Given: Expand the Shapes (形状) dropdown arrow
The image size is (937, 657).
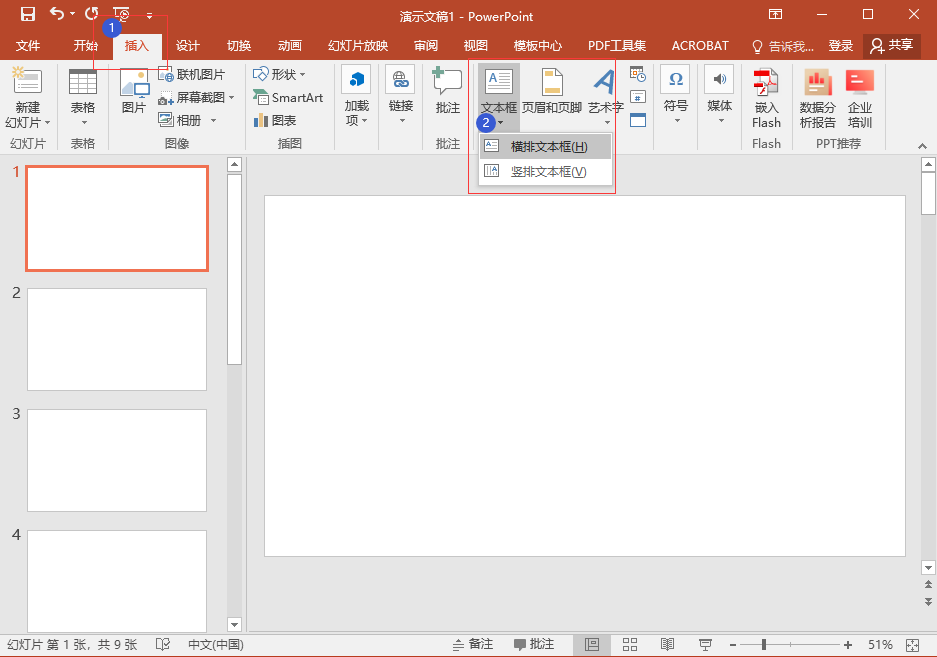Looking at the screenshot, I should click(x=302, y=75).
